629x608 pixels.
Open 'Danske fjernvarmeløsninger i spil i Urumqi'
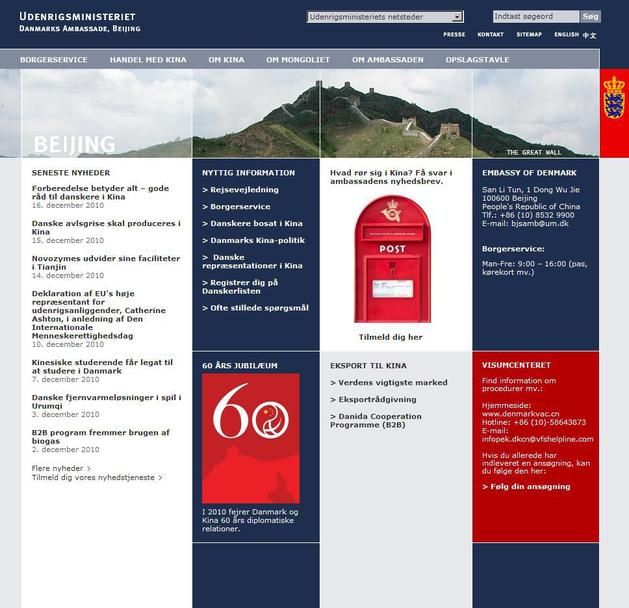pyautogui.click(x=106, y=401)
